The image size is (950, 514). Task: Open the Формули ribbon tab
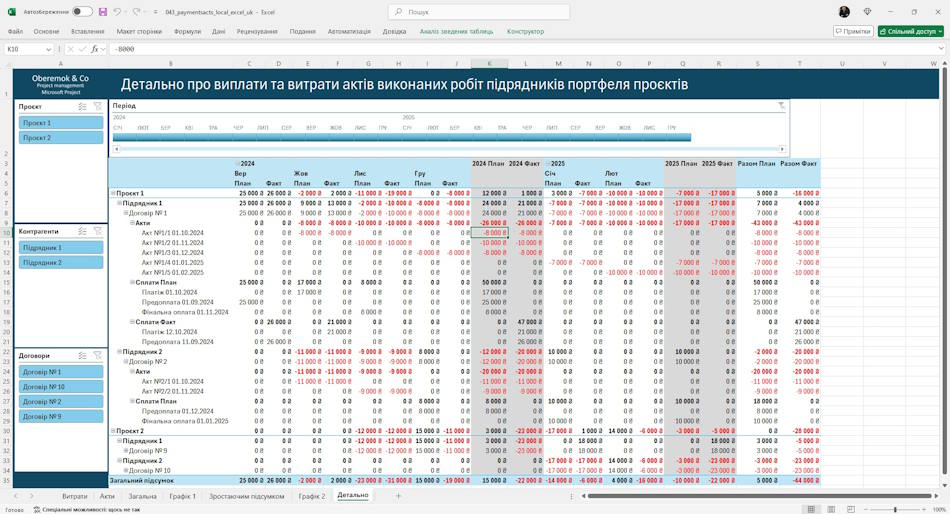coord(187,31)
